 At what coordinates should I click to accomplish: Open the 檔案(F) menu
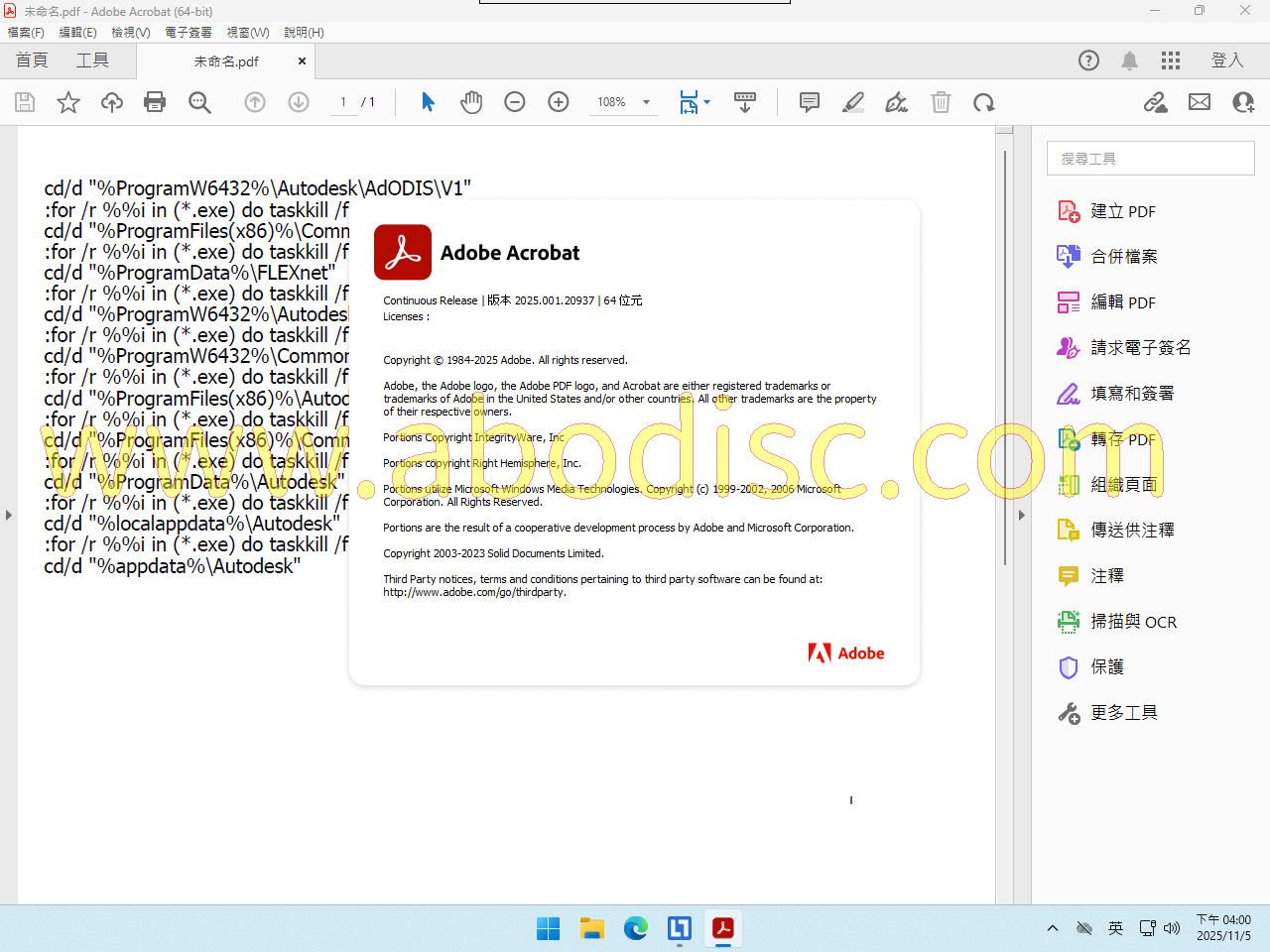[x=26, y=32]
